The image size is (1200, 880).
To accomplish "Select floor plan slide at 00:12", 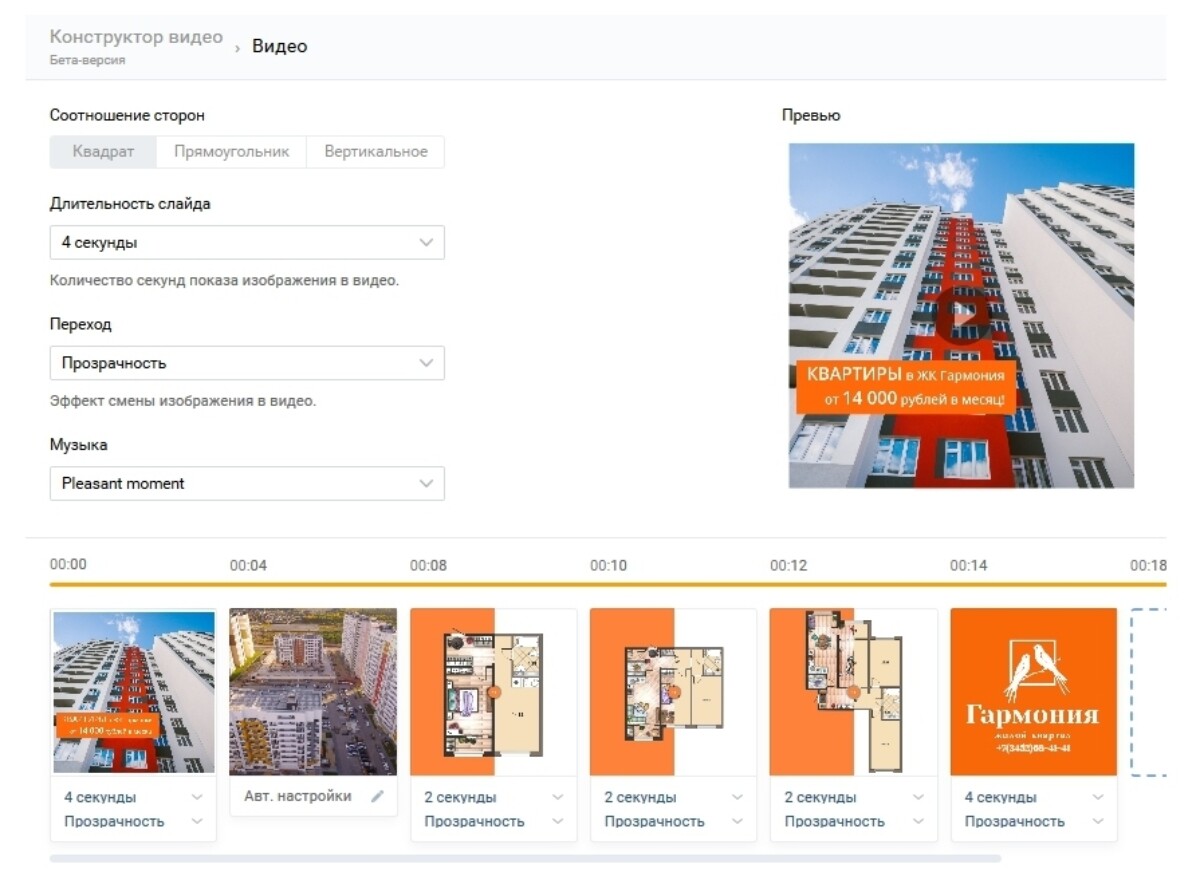I will tap(853, 692).
